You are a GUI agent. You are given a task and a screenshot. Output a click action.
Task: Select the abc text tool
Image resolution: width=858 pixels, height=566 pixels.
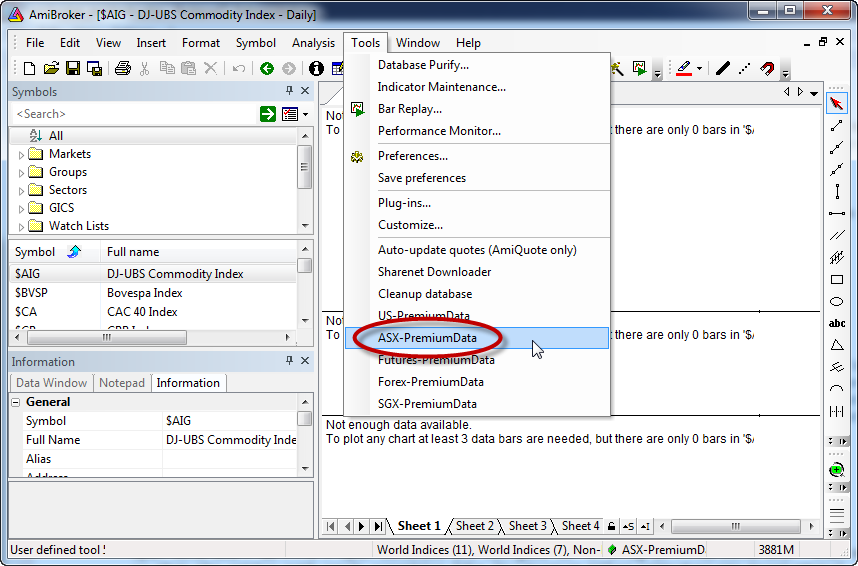pos(837,323)
